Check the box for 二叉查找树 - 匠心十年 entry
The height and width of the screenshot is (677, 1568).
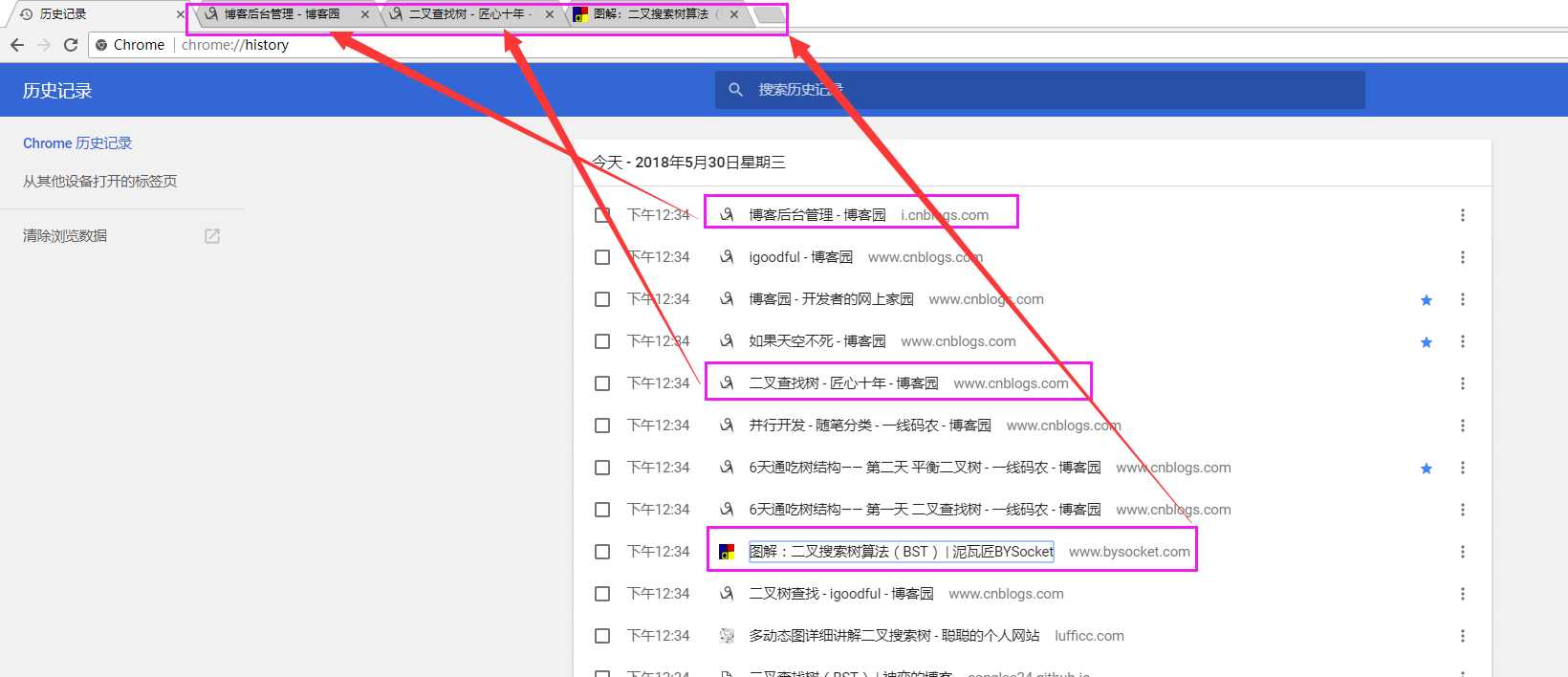point(602,383)
